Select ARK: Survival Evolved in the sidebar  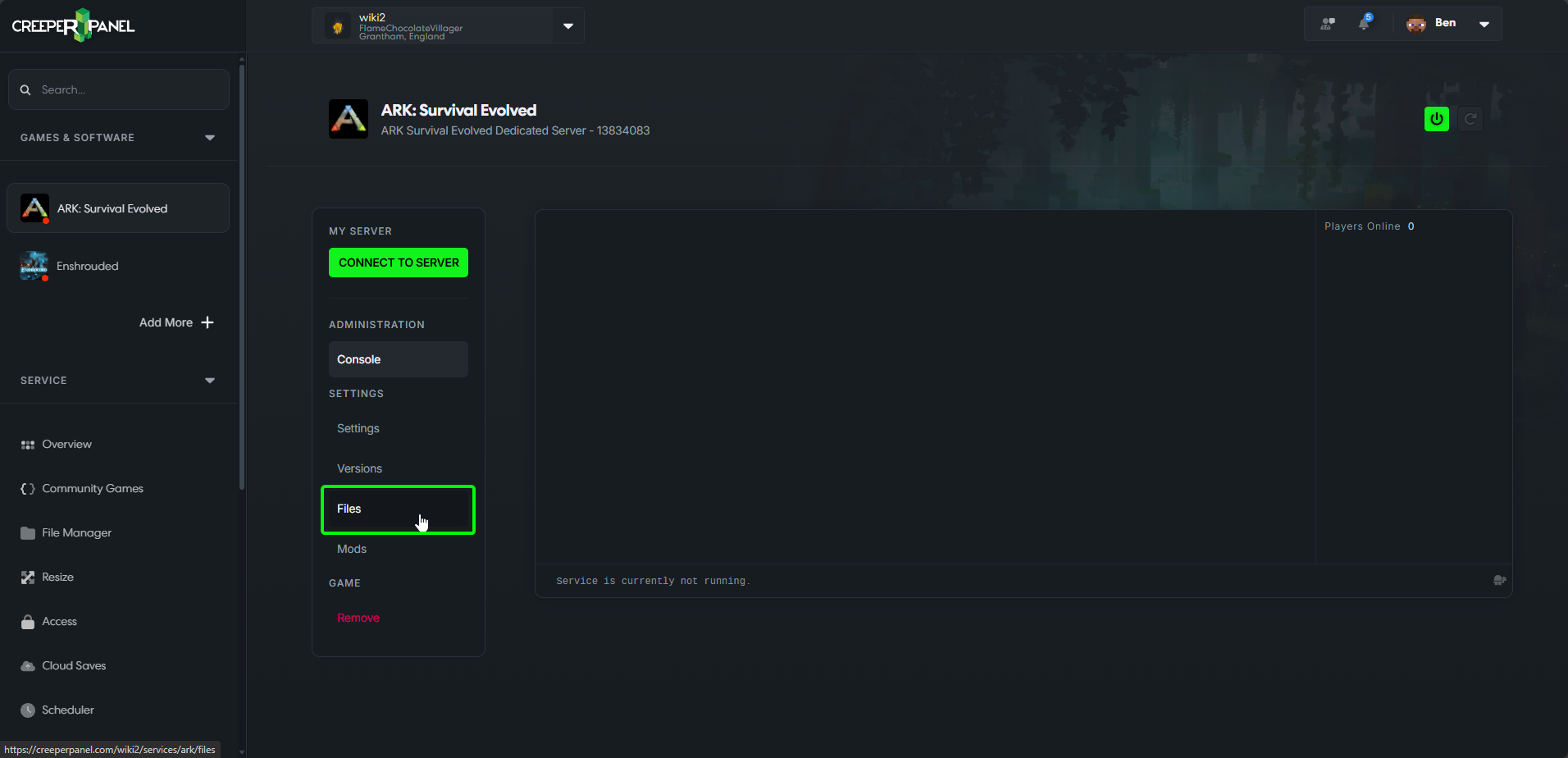pos(118,208)
